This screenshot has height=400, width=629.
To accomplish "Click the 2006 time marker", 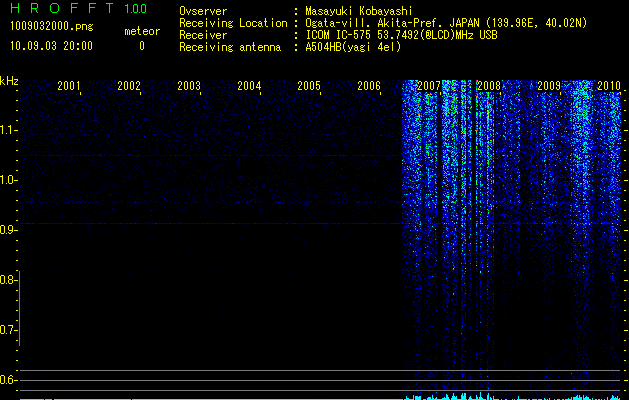I will pyautogui.click(x=369, y=86).
